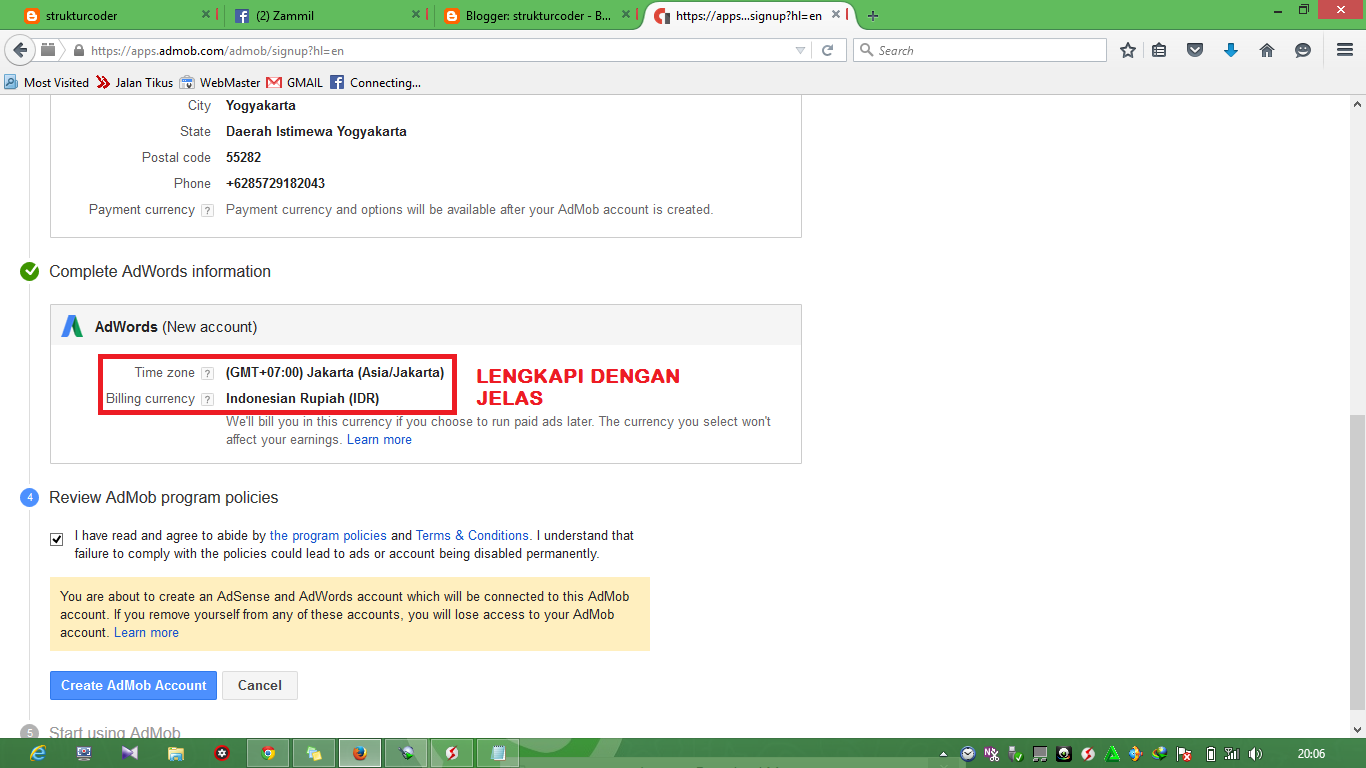Click the Payment currency help question mark
Viewport: 1366px width, 768px height.
tap(207, 210)
